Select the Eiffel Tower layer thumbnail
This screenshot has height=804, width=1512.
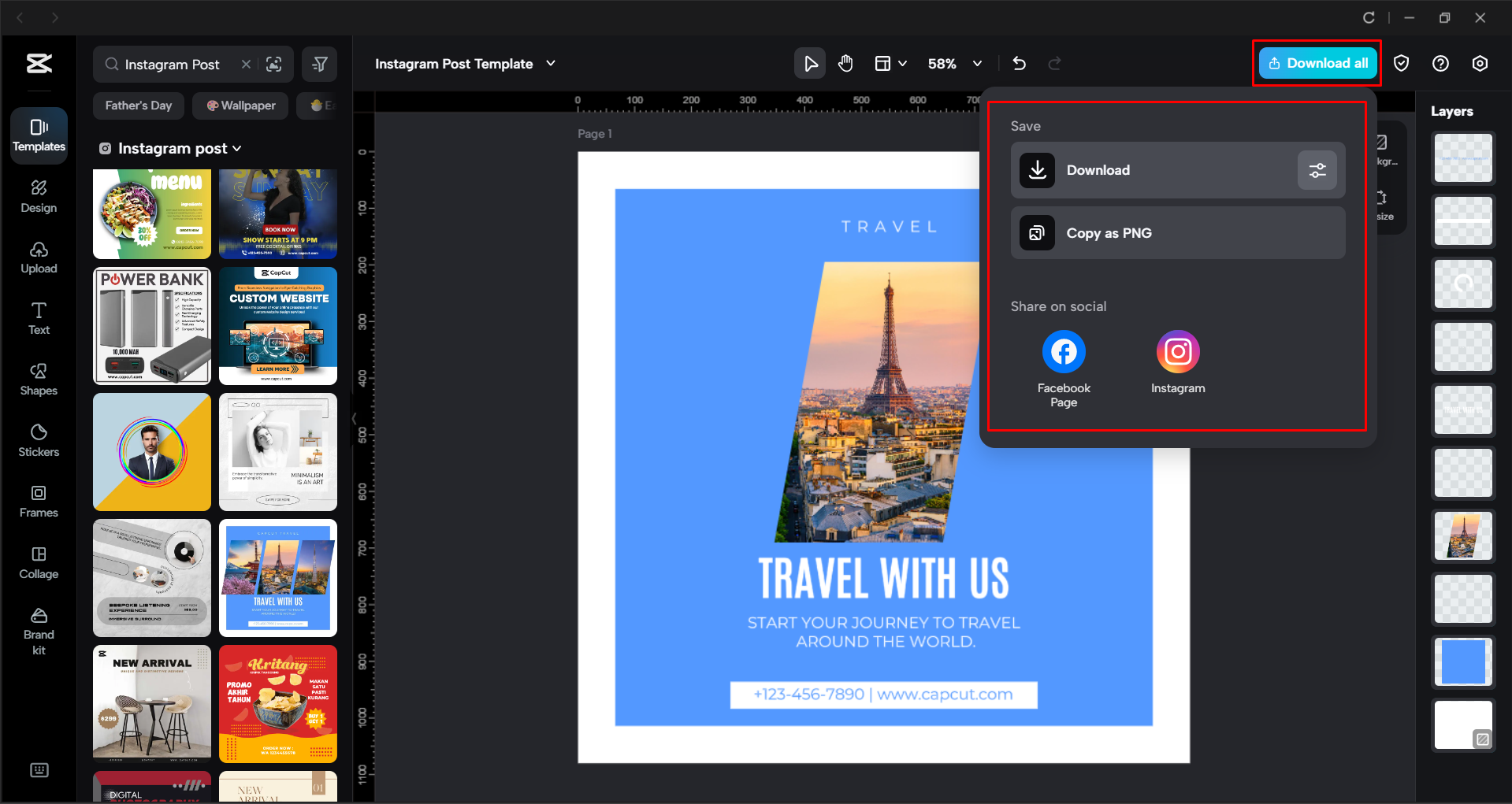[x=1463, y=536]
